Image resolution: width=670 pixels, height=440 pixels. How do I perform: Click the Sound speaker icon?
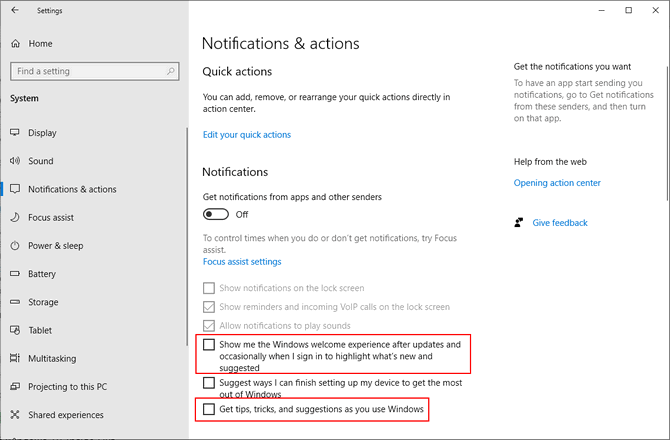15,161
